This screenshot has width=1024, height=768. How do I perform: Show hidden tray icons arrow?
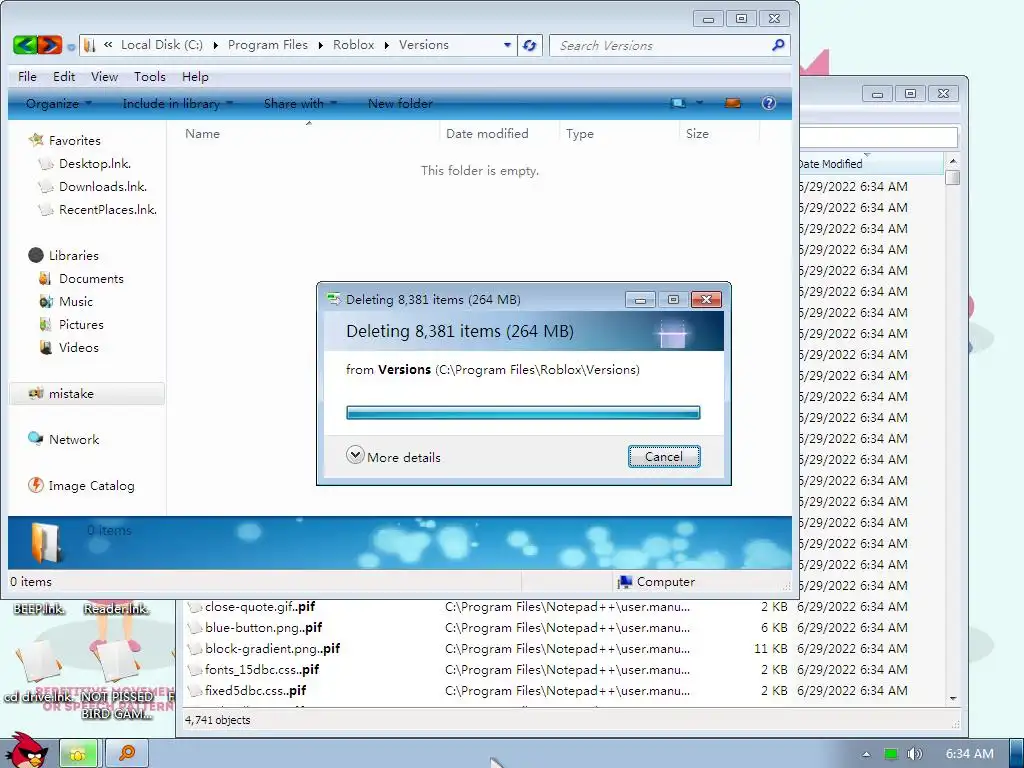point(866,754)
